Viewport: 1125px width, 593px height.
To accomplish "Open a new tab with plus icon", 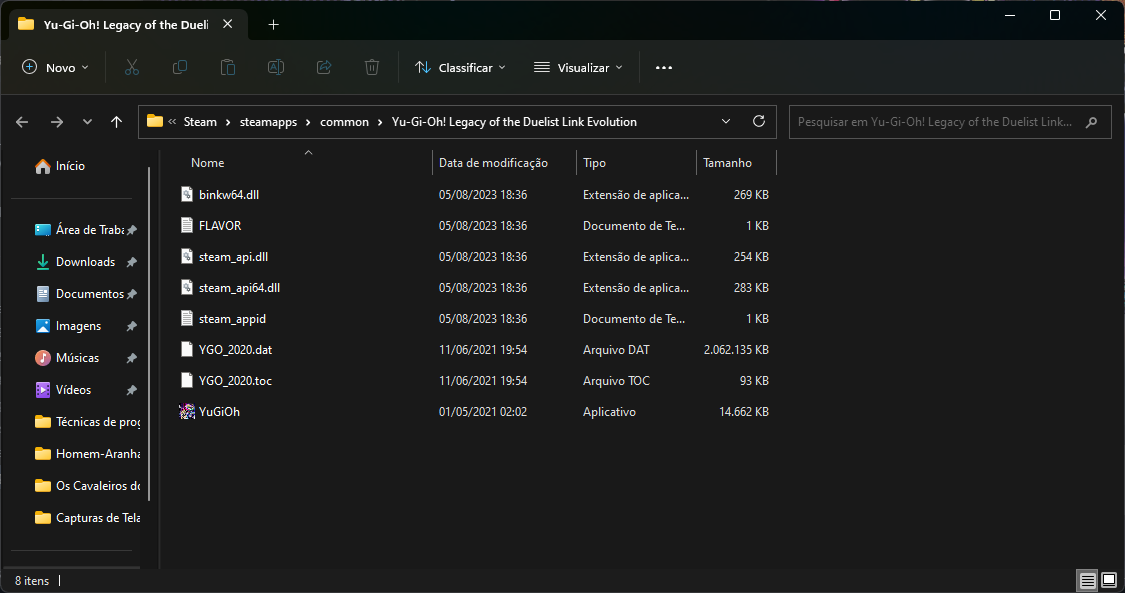I will [273, 24].
